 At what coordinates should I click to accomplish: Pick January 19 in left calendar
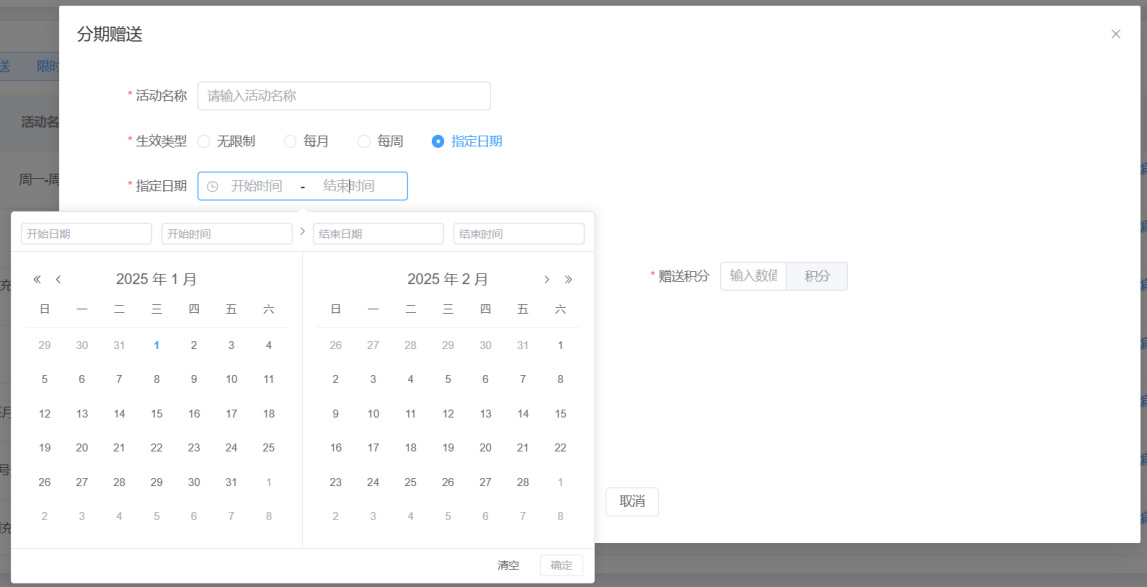tap(45, 448)
